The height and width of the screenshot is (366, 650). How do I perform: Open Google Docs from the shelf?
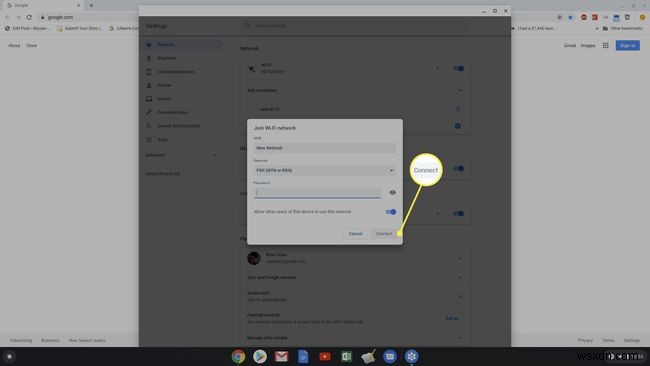(303, 356)
